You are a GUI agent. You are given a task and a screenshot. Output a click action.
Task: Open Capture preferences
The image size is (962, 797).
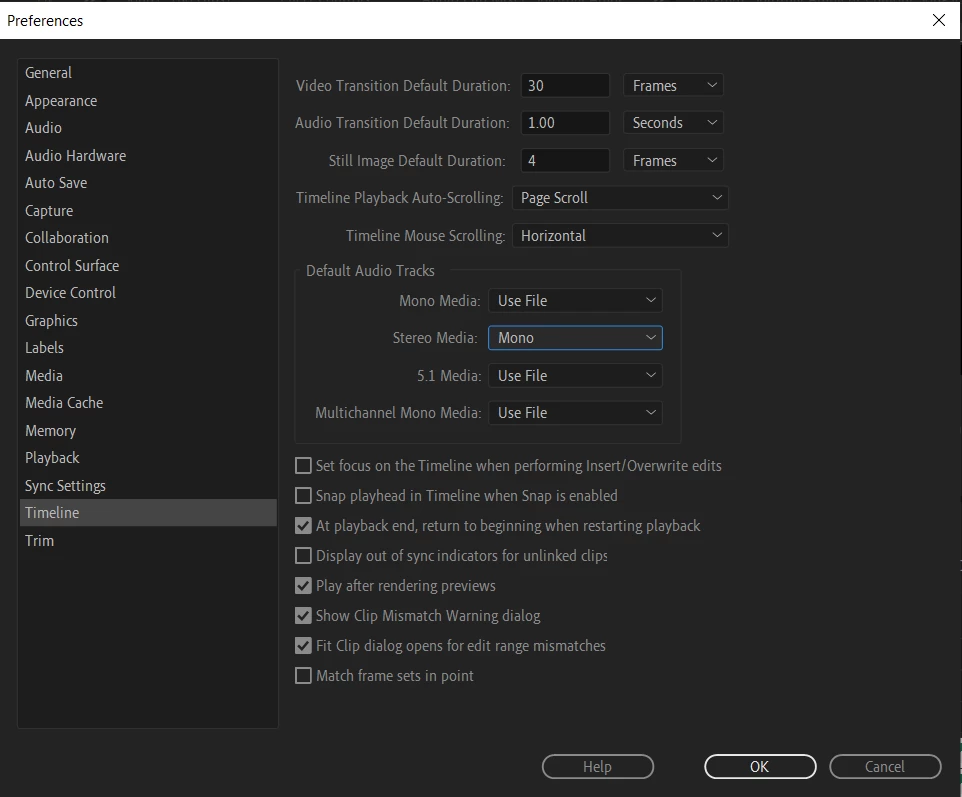pos(147,210)
